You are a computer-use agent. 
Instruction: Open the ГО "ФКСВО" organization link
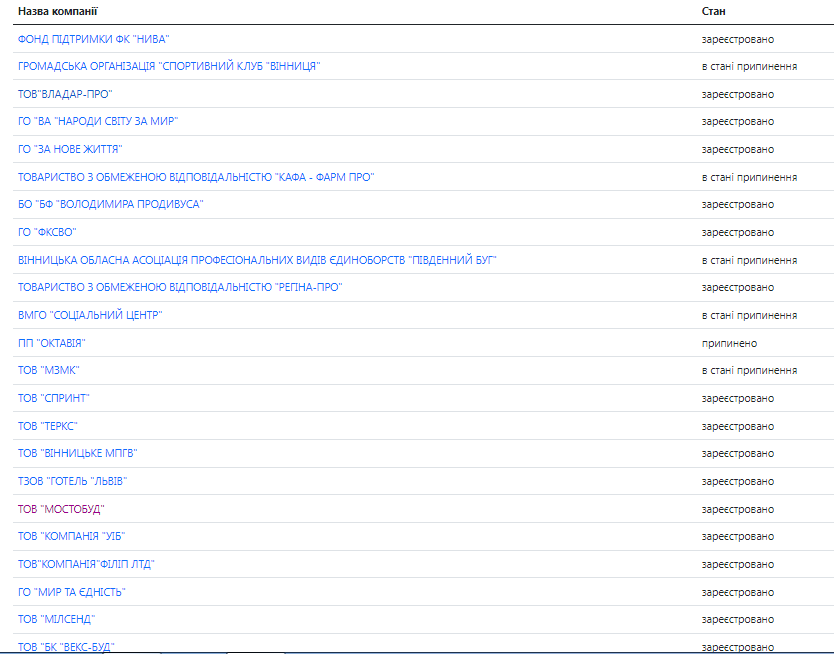tap(47, 232)
